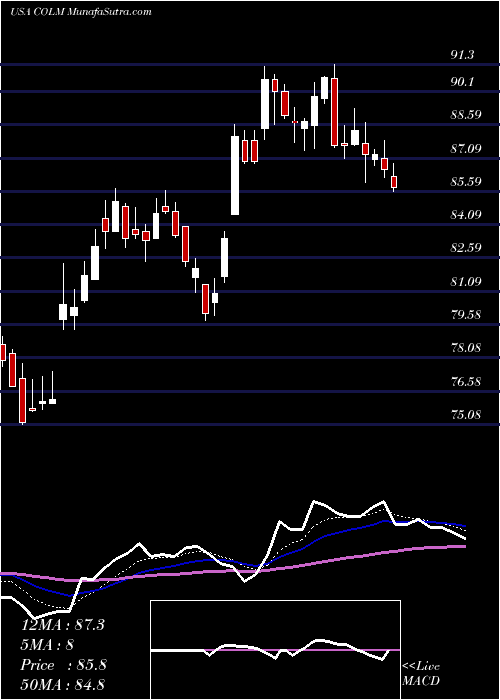The image size is (500, 700).
Task: Select the 87.09 price axis label
Action: (x=466, y=148)
